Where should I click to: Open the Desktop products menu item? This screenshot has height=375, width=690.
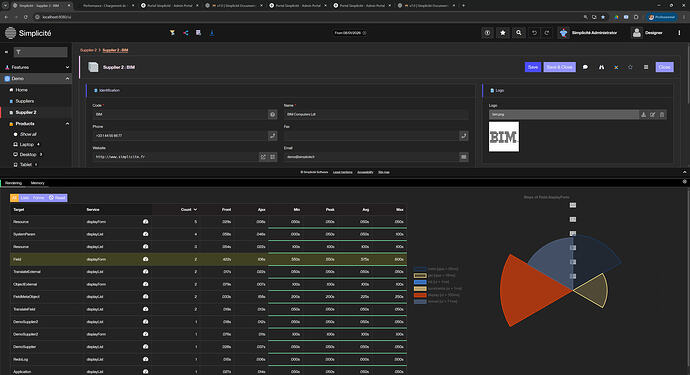28,154
